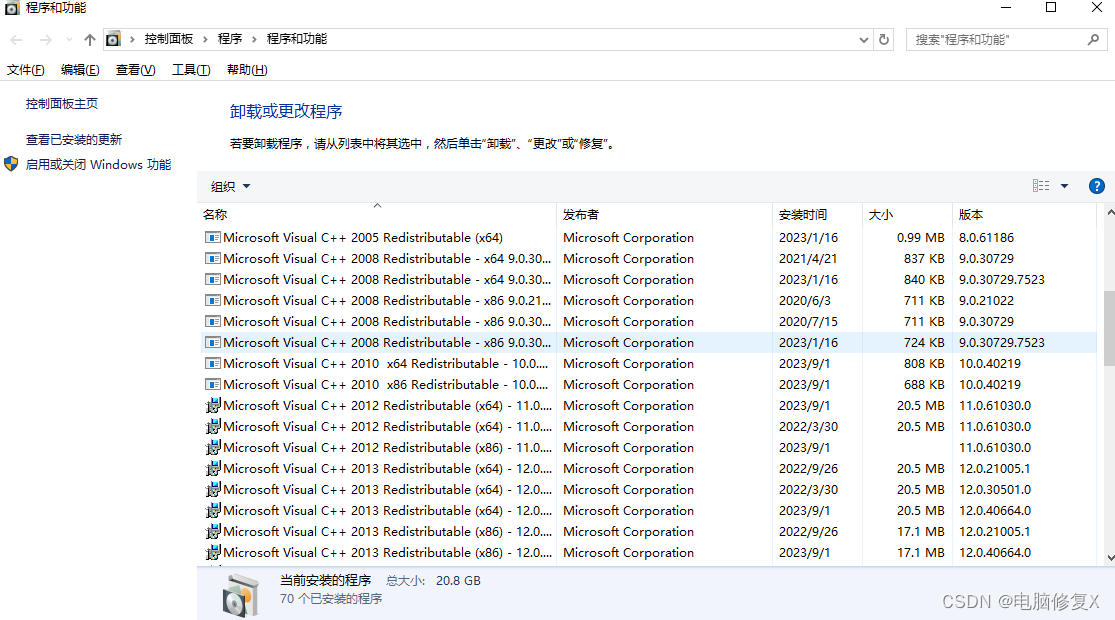
Task: Click icon of 2008 x64 entry version 9.0.30729.7523
Action: (213, 279)
